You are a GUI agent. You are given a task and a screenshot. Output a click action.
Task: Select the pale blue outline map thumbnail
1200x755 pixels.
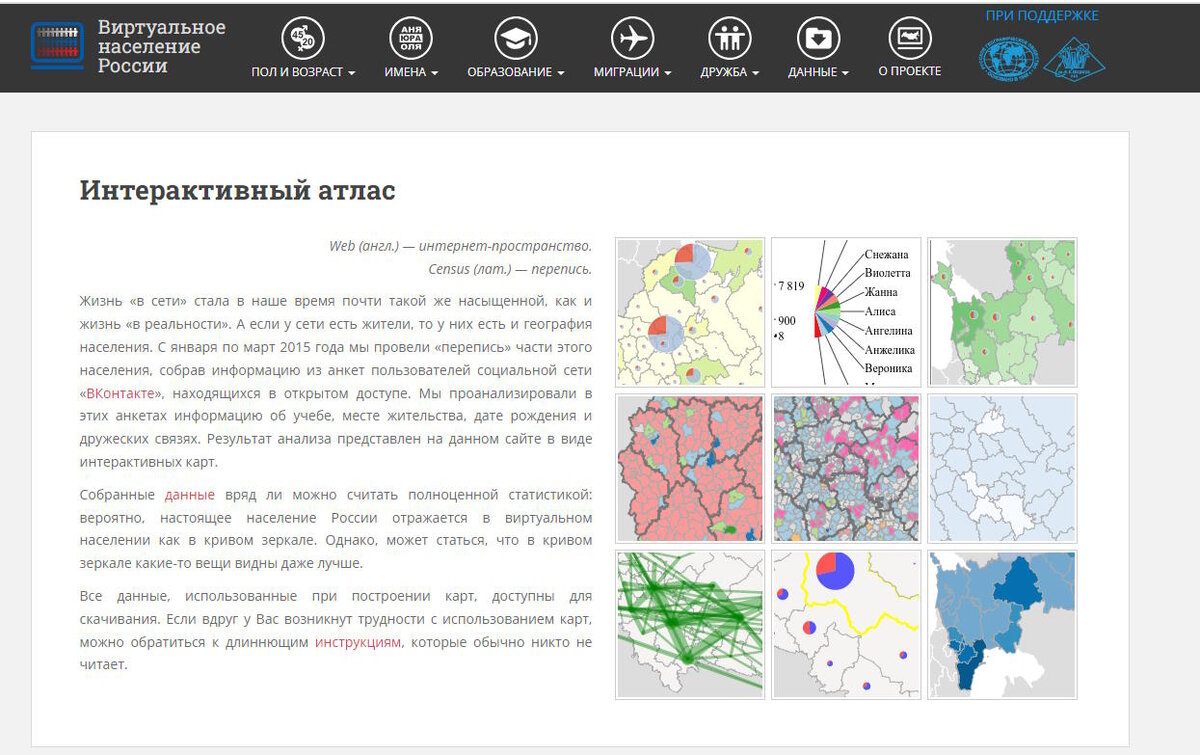click(1002, 468)
